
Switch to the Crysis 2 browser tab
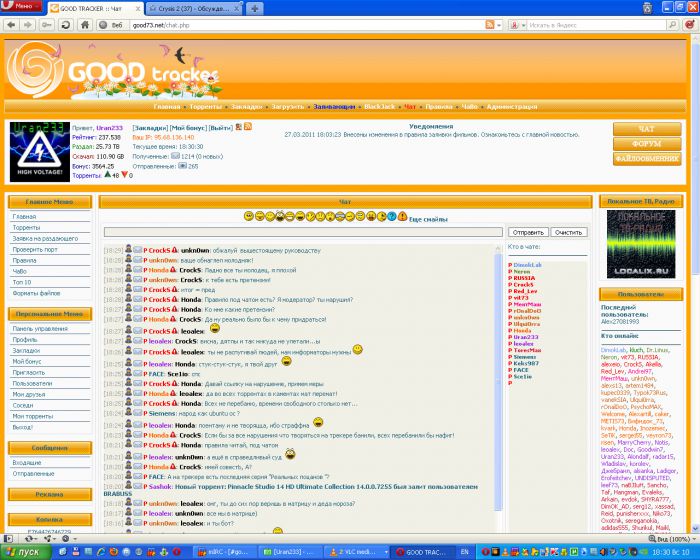194,8
